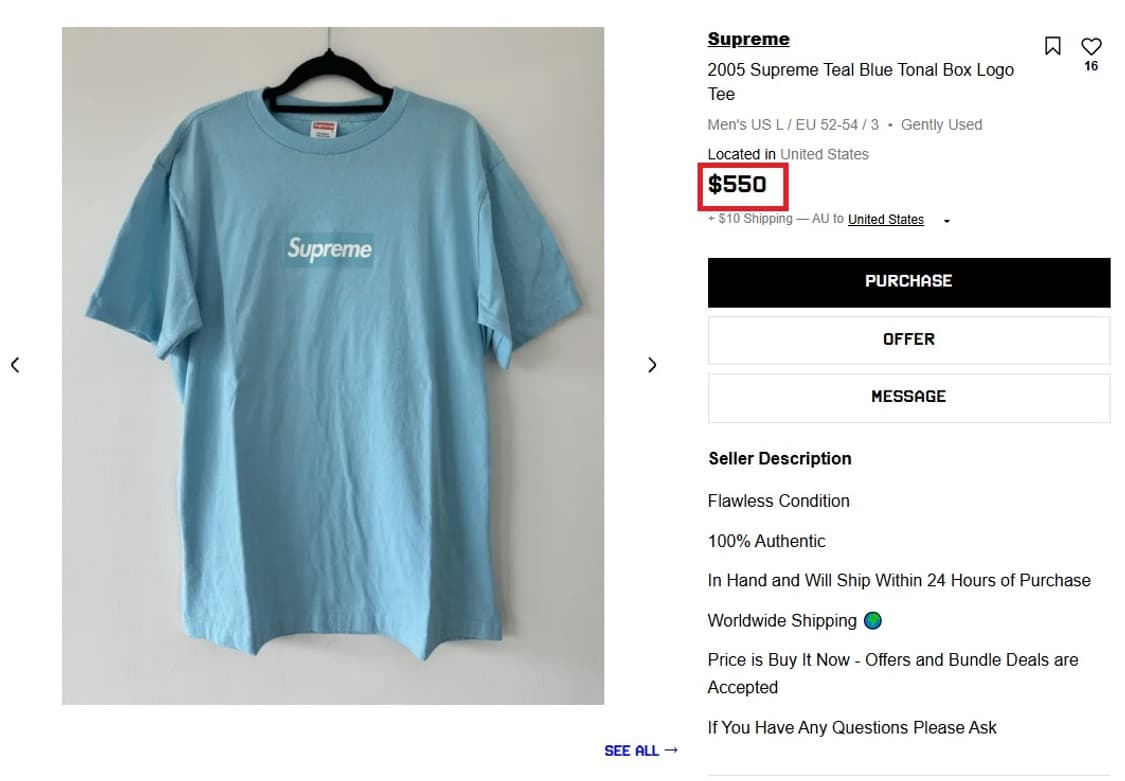Contact the seller via MESSAGE button

point(908,397)
